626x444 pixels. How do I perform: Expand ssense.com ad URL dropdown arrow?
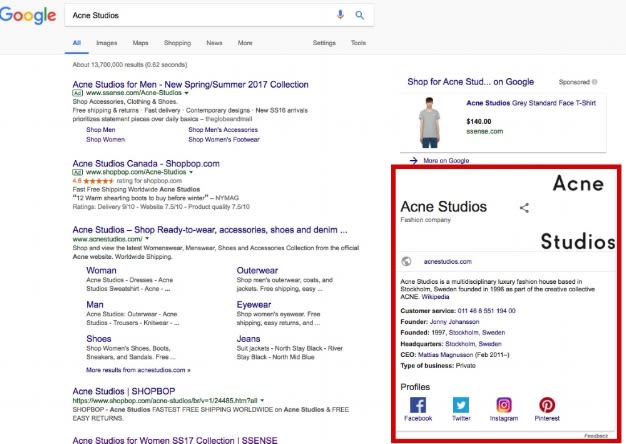click(186, 93)
